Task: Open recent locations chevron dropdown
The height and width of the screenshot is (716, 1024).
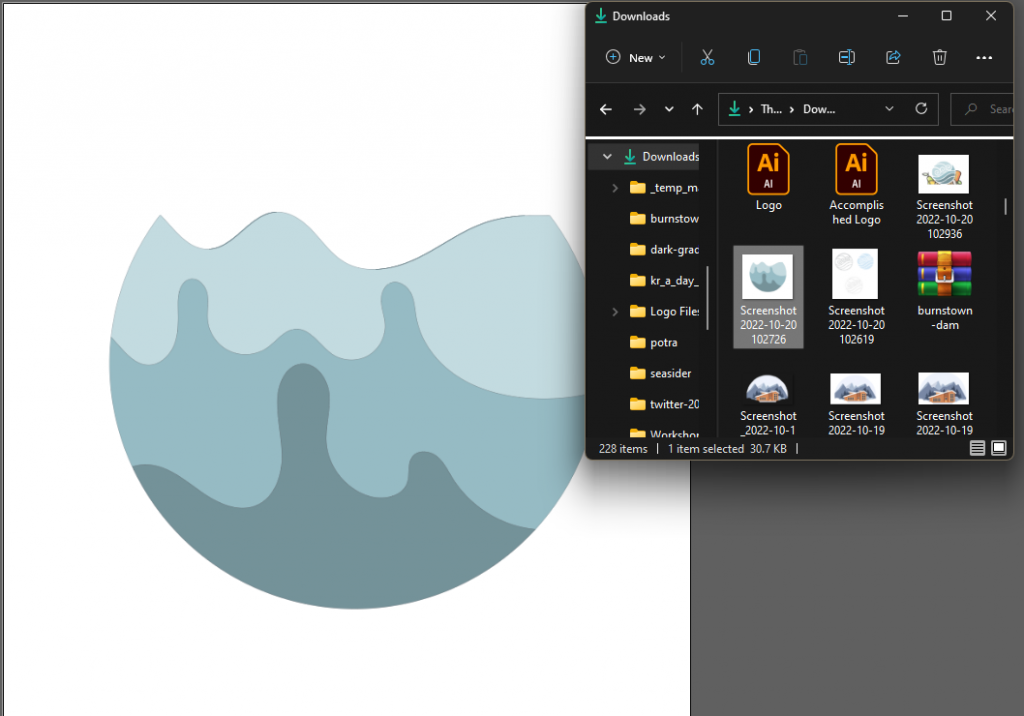Action: [669, 109]
